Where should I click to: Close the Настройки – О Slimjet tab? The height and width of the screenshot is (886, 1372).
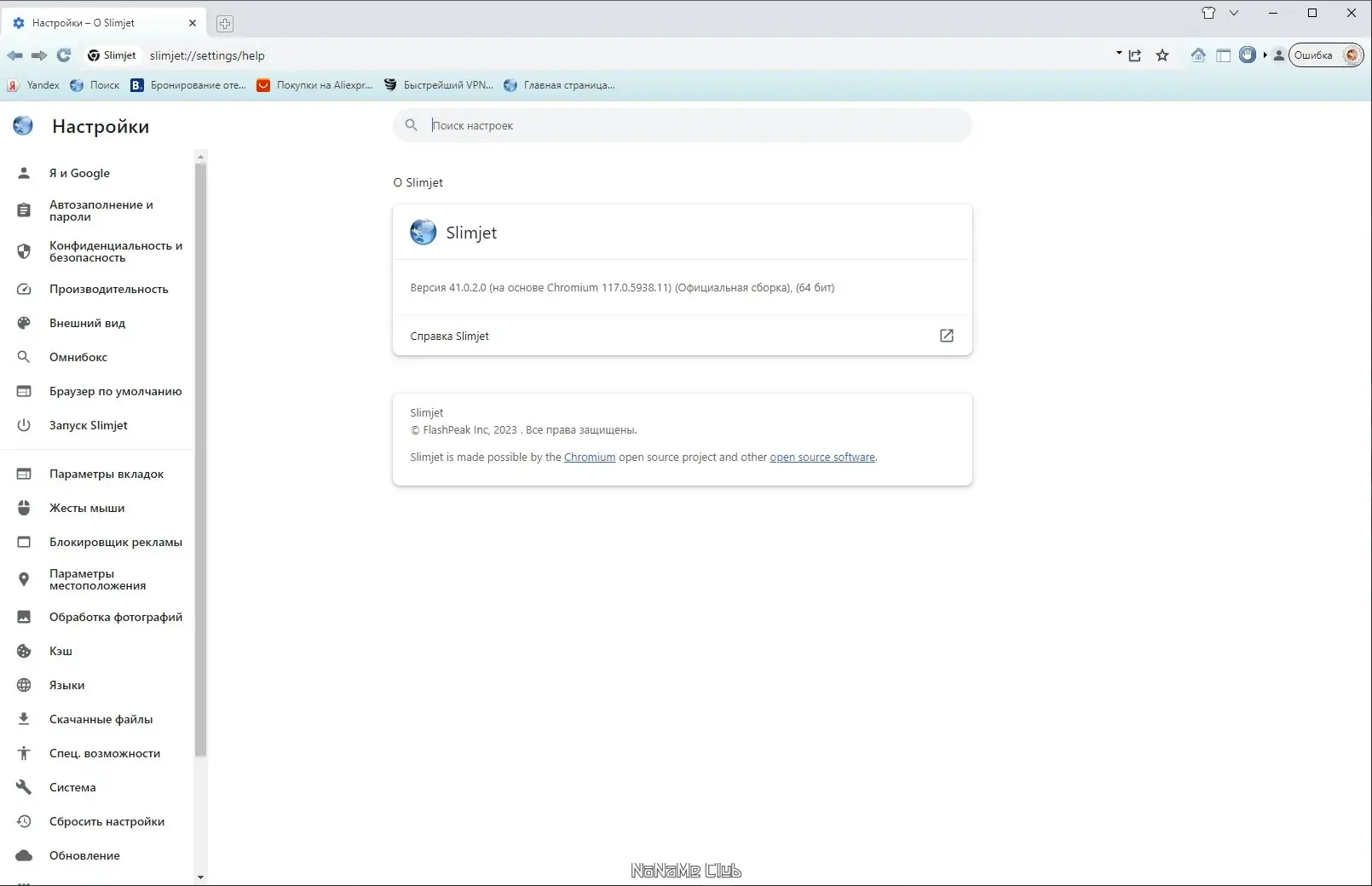(193, 23)
